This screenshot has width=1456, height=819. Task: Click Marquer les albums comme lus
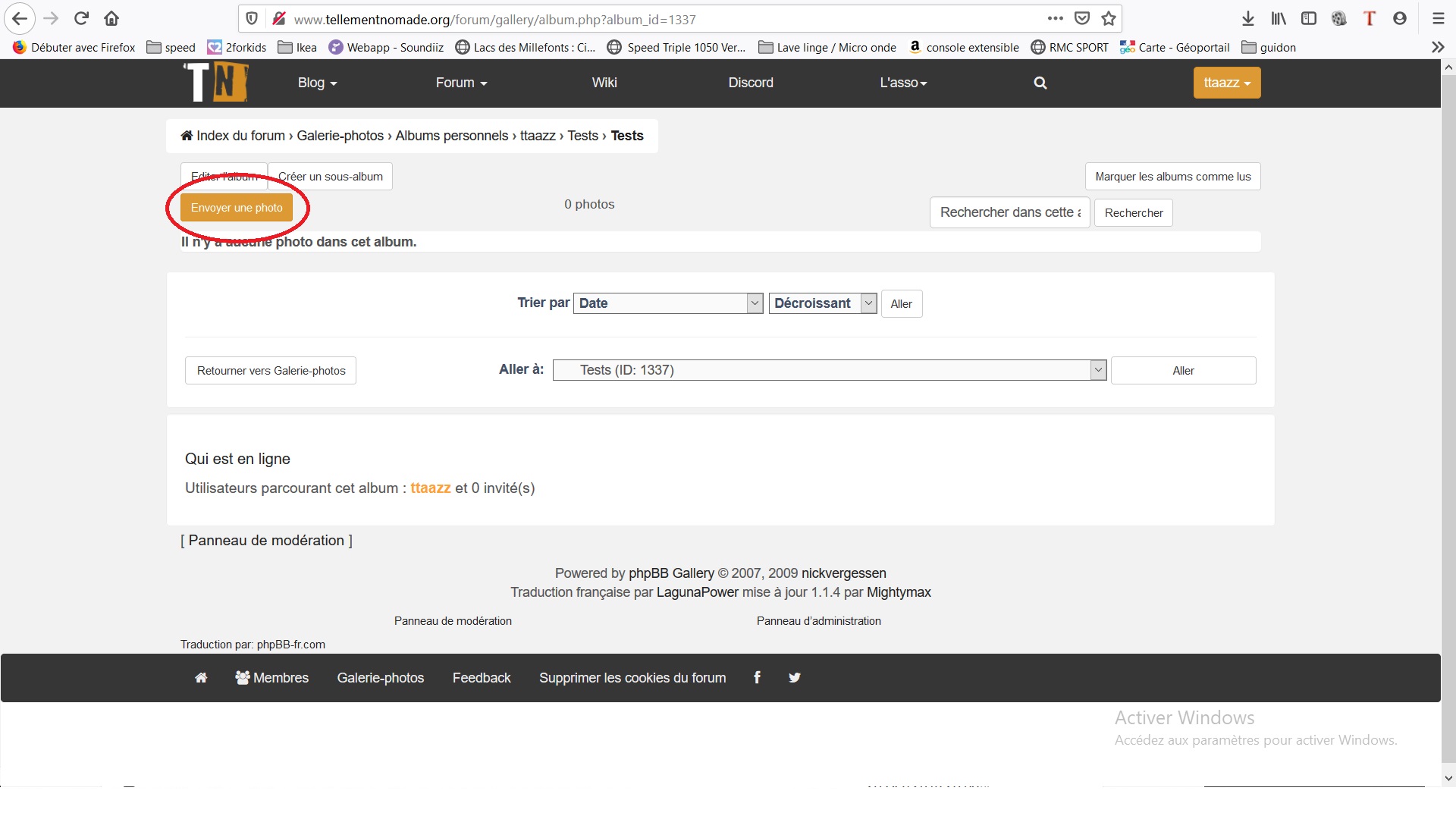[x=1172, y=177]
